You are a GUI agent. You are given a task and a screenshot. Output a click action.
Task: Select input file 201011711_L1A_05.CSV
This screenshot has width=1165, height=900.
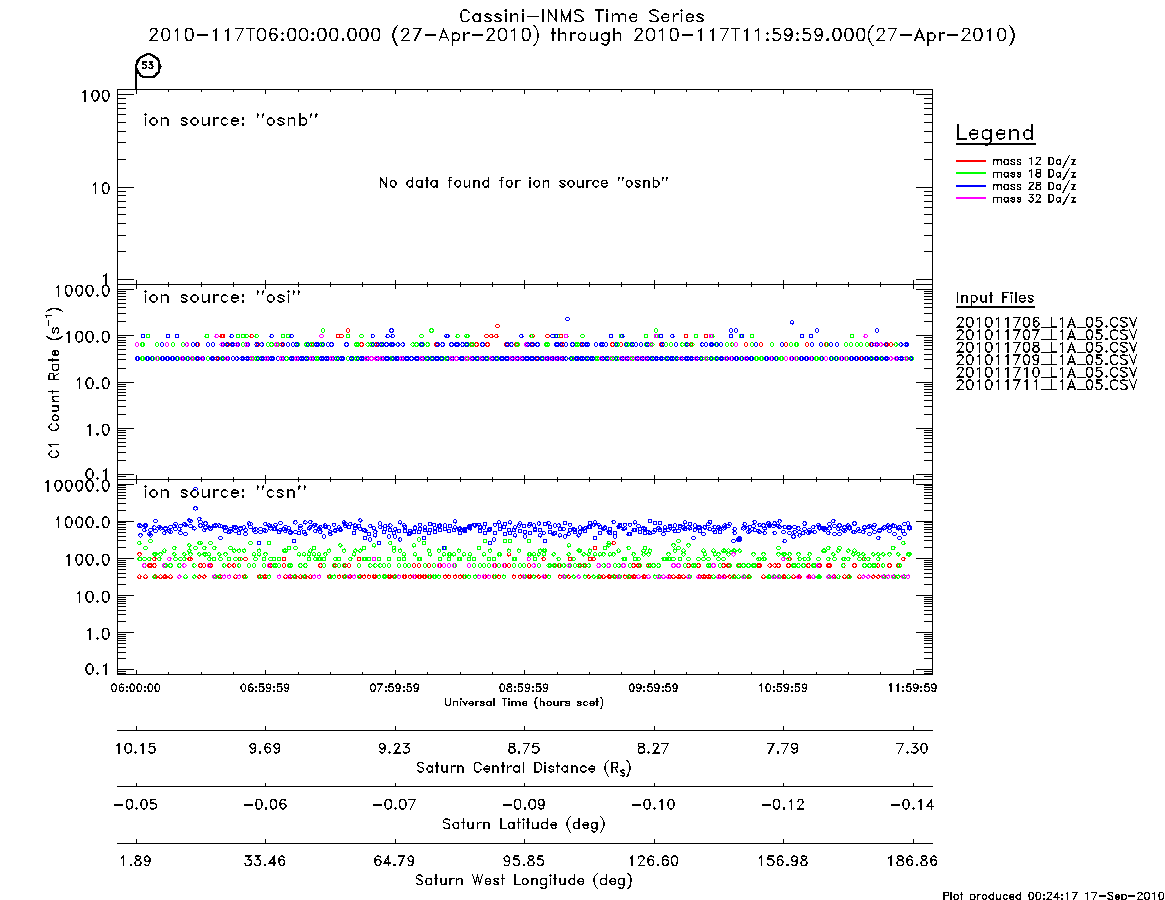point(1046,385)
